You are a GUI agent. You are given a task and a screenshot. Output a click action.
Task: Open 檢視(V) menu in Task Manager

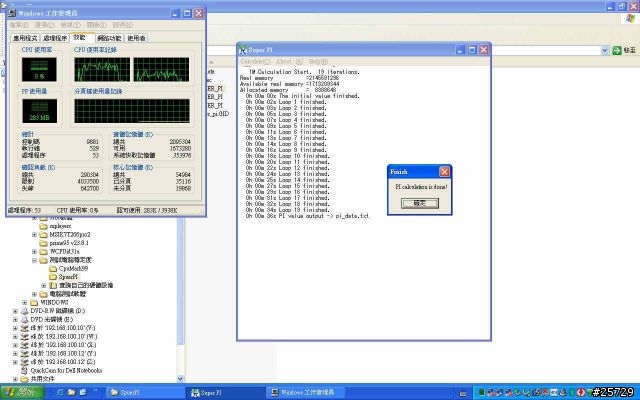[x=70, y=25]
